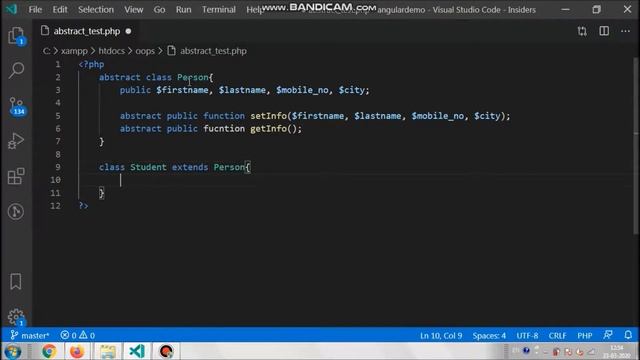
Task: Click the xampp breadcrumb segment
Action: point(74,51)
